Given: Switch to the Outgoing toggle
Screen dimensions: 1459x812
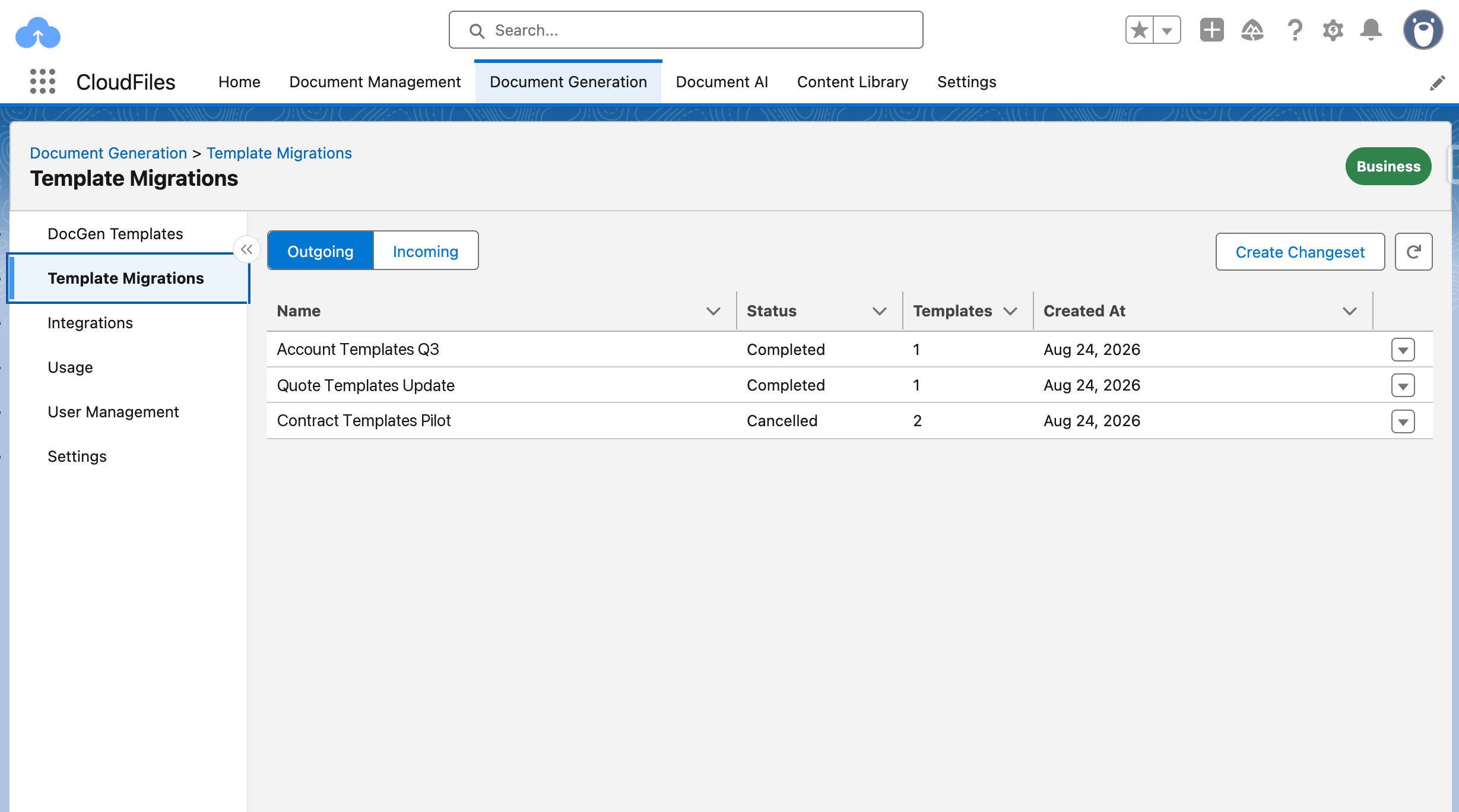Looking at the screenshot, I should pyautogui.click(x=321, y=250).
